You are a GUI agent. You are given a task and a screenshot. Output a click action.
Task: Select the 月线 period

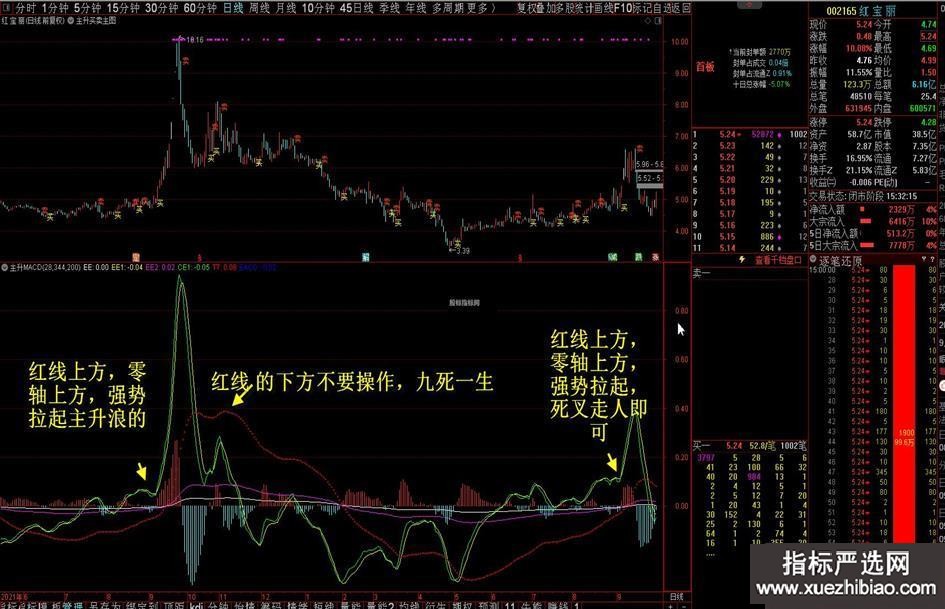[286, 8]
